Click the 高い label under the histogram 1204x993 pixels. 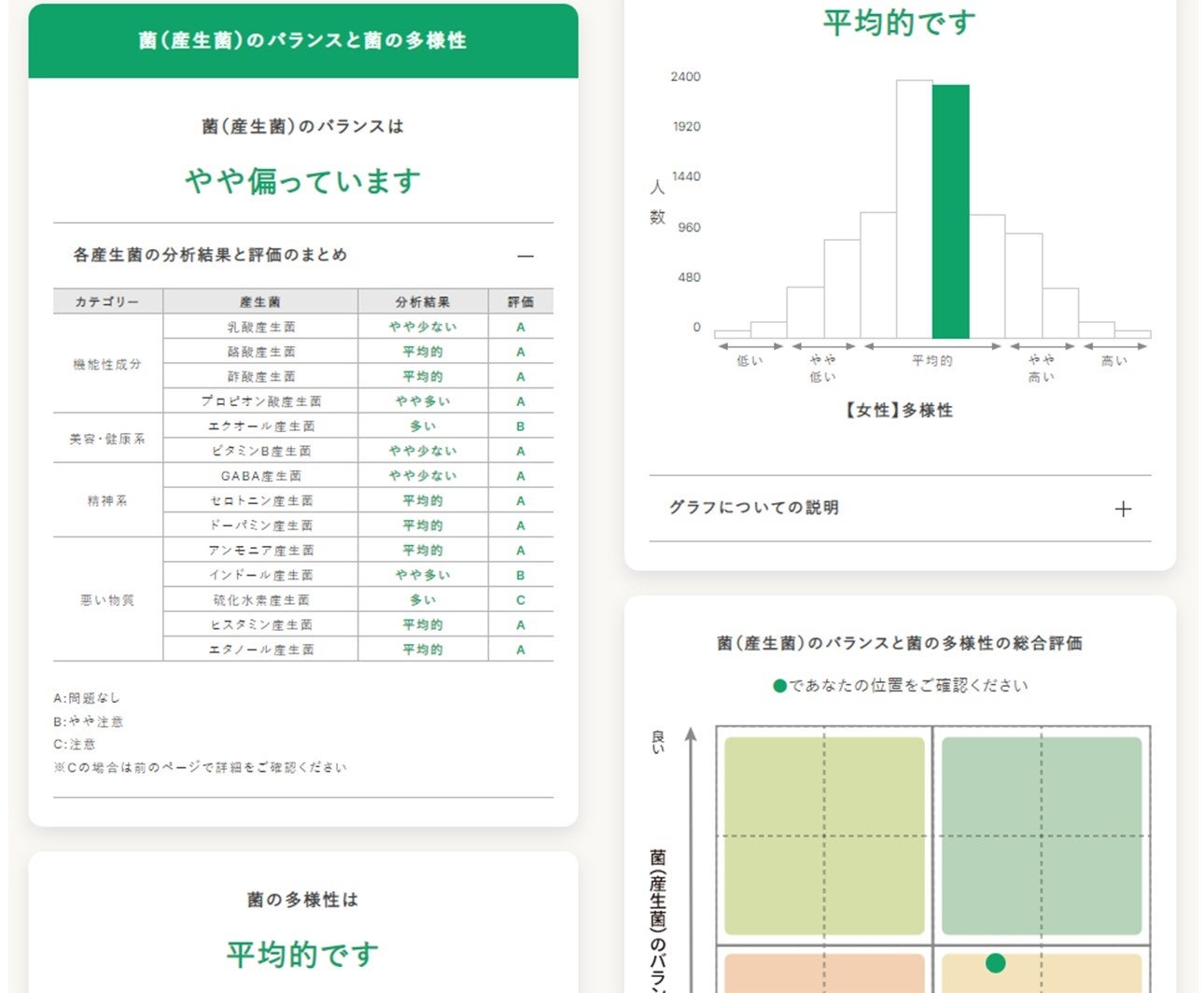click(x=1114, y=360)
